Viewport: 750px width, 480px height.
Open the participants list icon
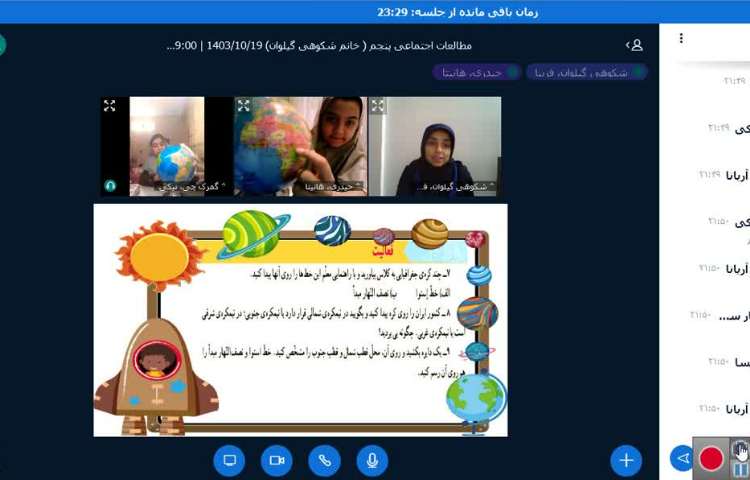(634, 45)
